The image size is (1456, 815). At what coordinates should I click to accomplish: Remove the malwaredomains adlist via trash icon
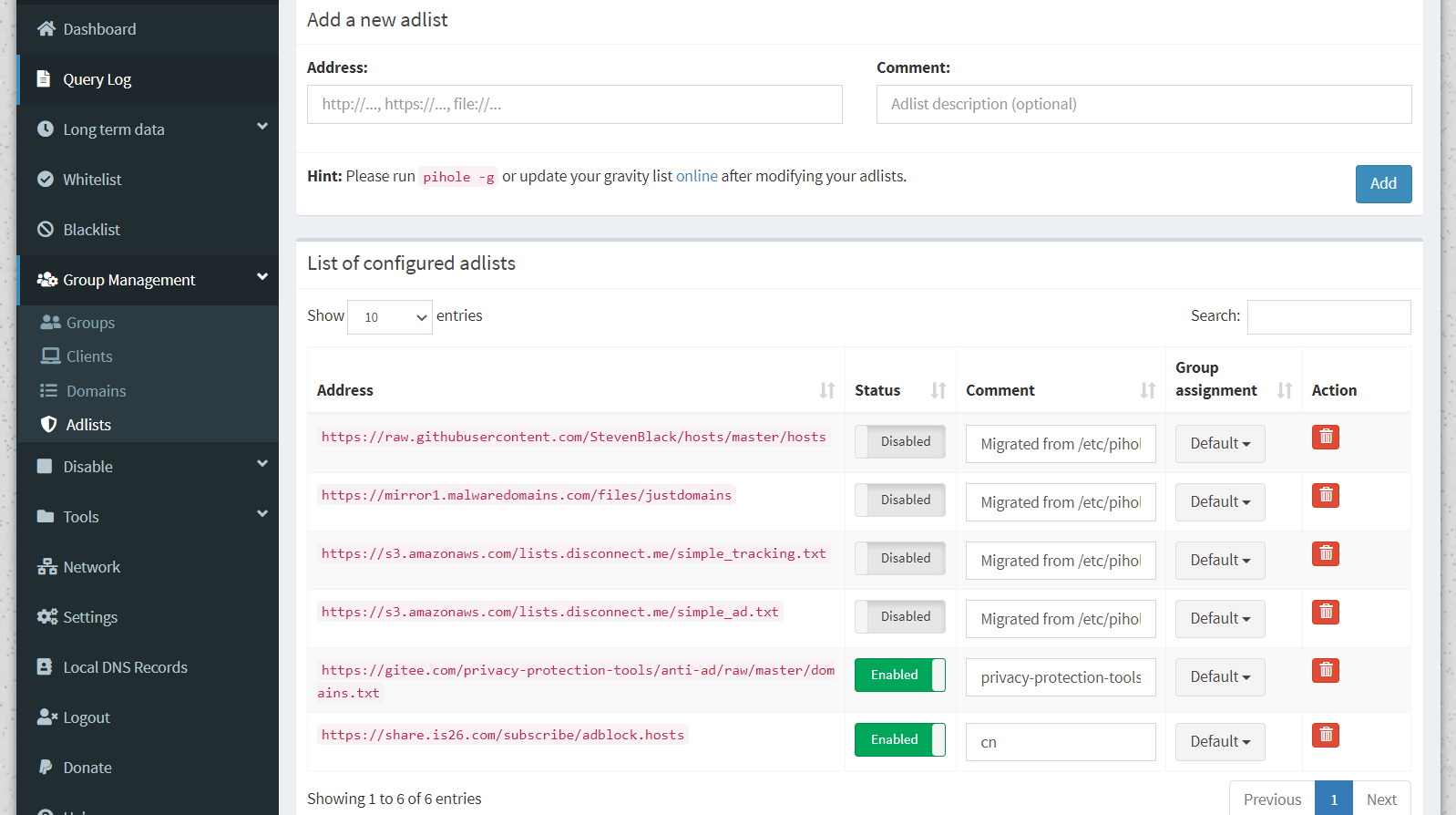coord(1325,496)
